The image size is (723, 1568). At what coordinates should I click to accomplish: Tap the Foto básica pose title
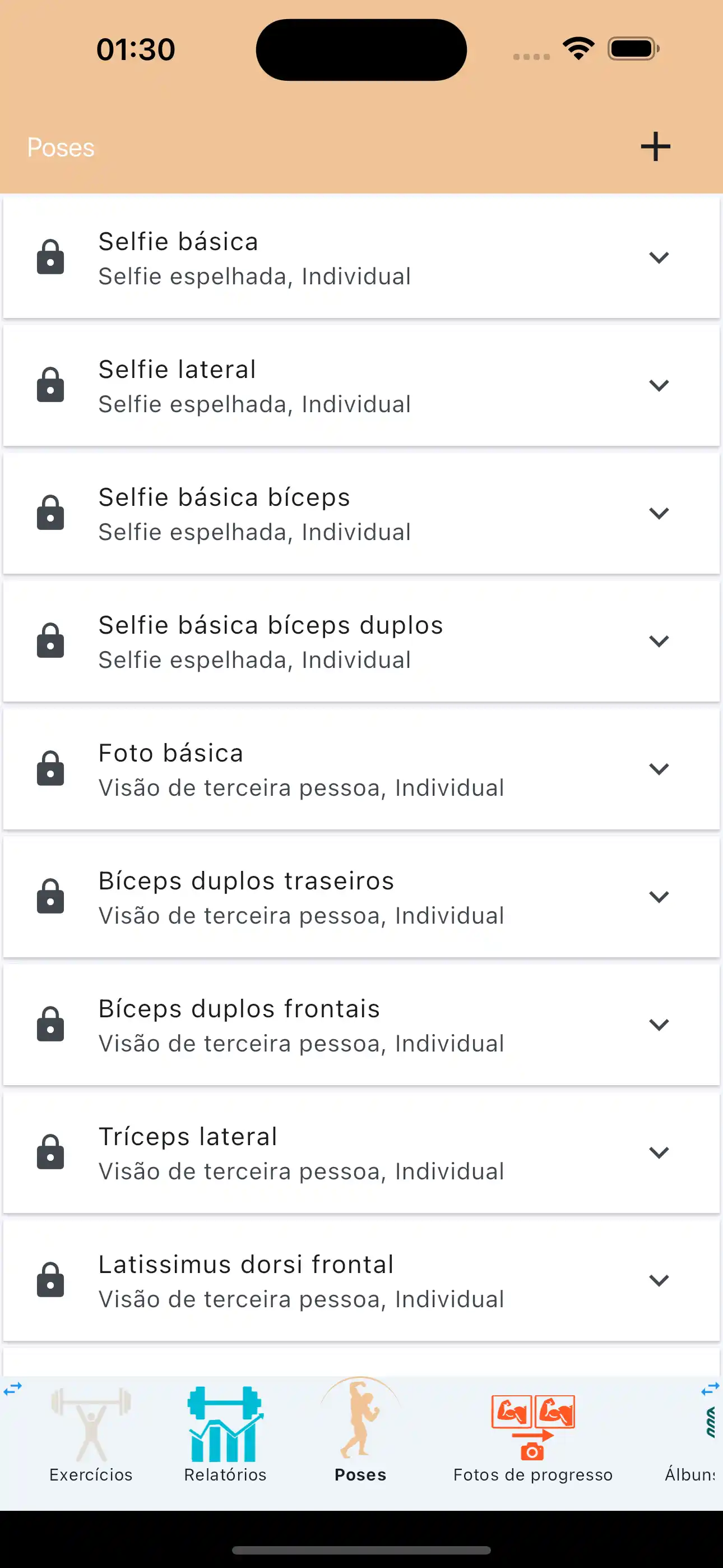tap(171, 753)
